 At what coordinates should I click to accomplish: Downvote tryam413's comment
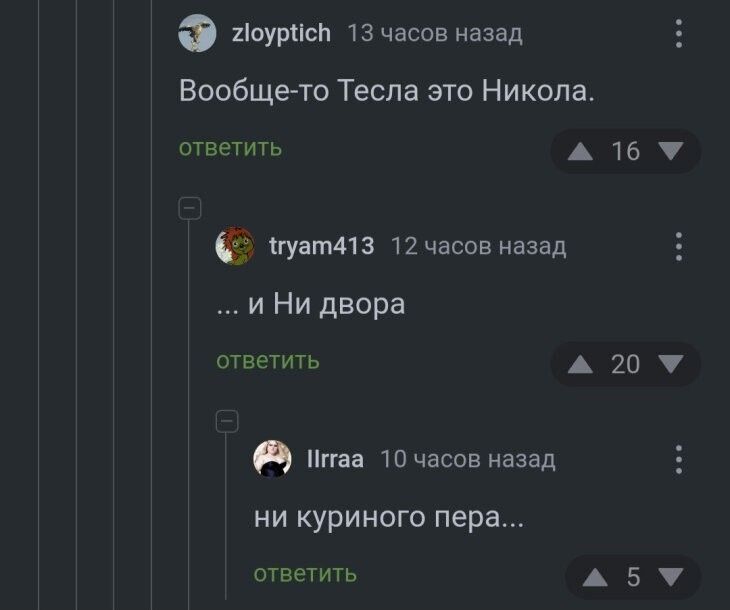pos(671,365)
